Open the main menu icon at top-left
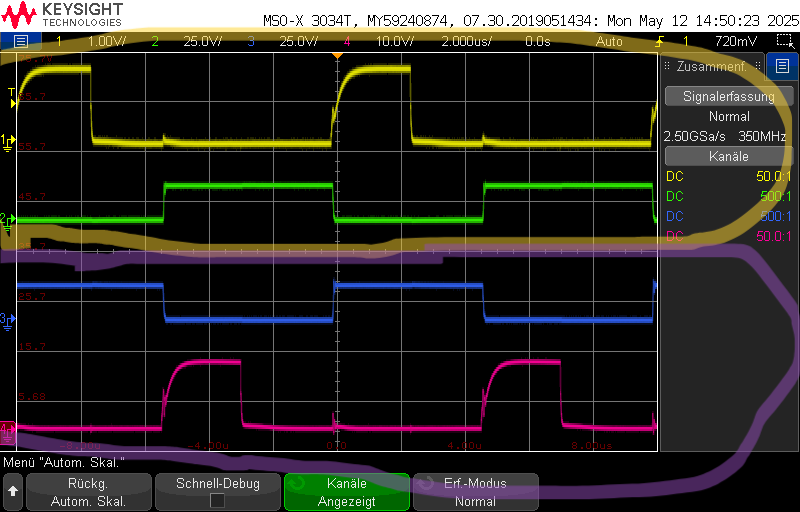The height and width of the screenshot is (512, 800). (22, 41)
